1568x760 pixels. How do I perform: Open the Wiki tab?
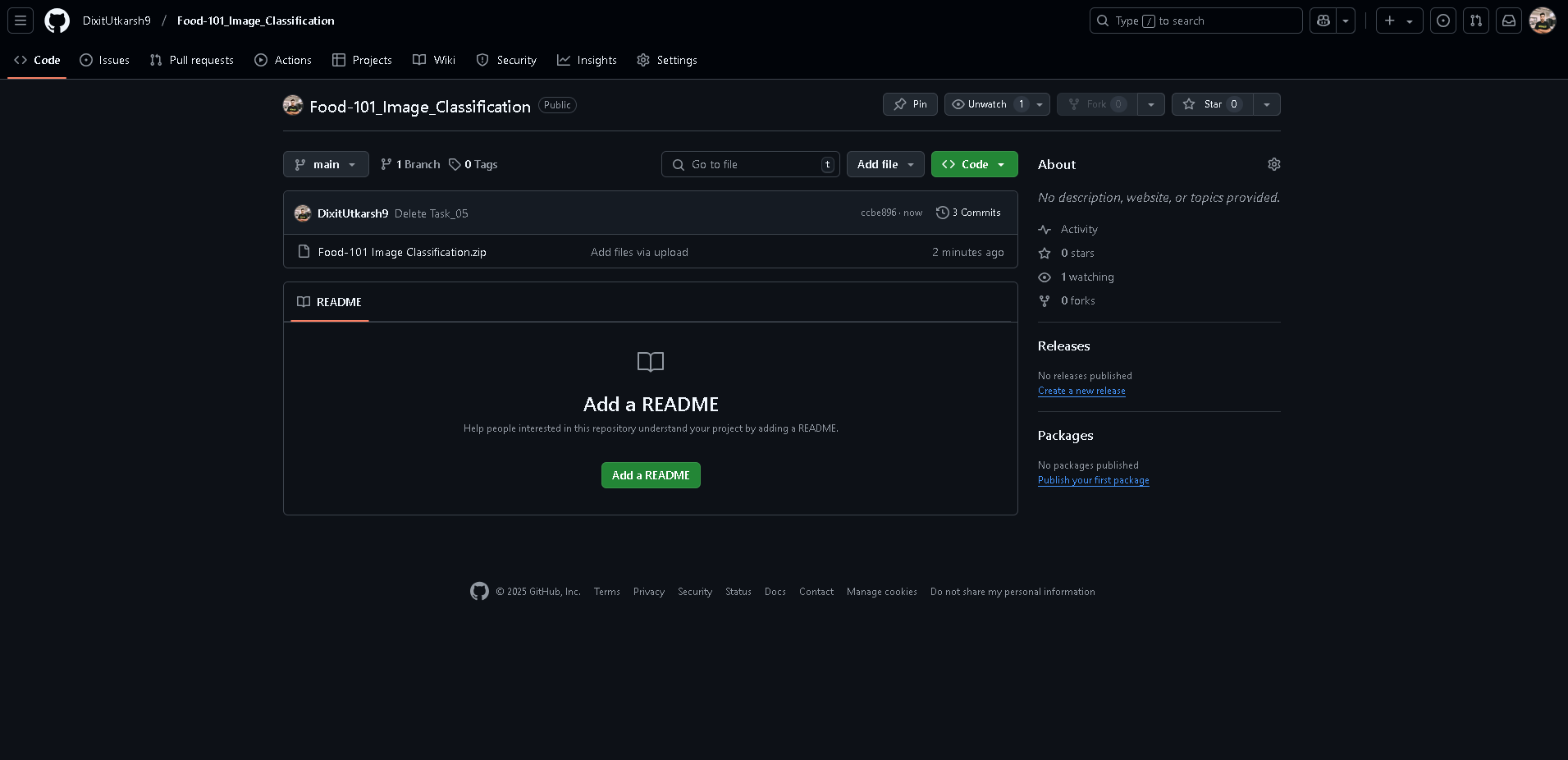(434, 60)
